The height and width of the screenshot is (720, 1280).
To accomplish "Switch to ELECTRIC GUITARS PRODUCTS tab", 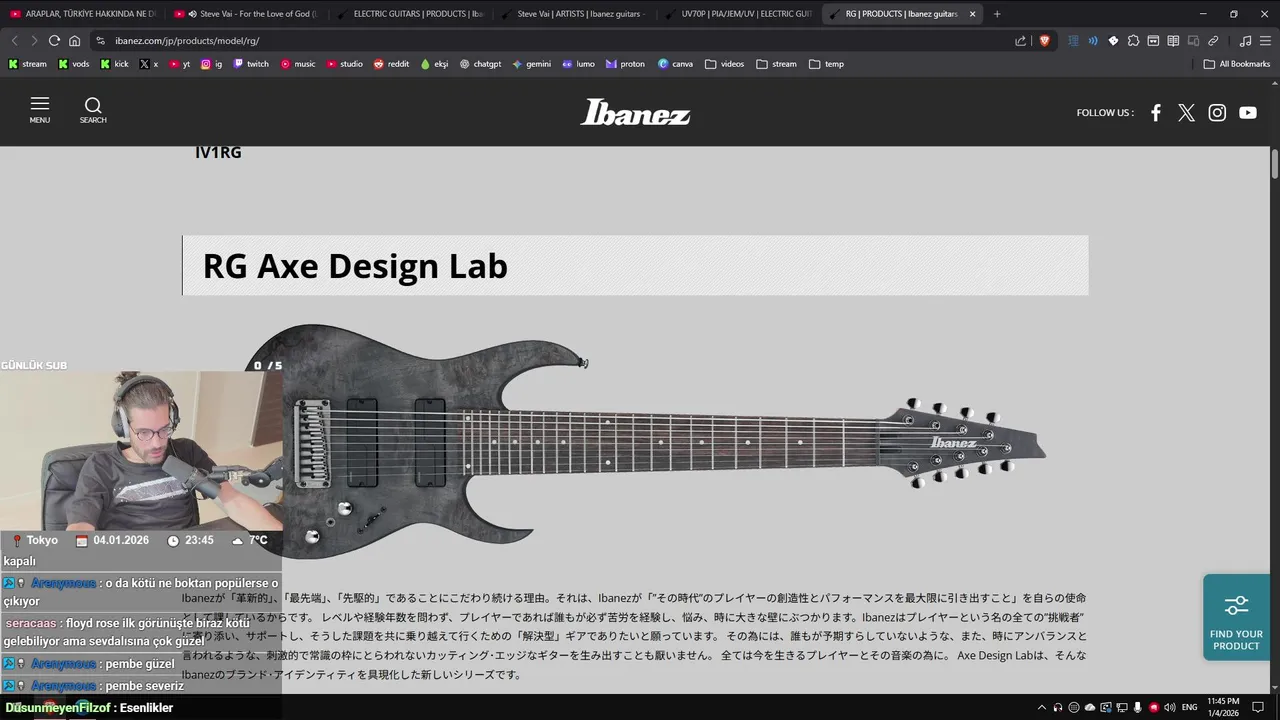I will 408,14.
